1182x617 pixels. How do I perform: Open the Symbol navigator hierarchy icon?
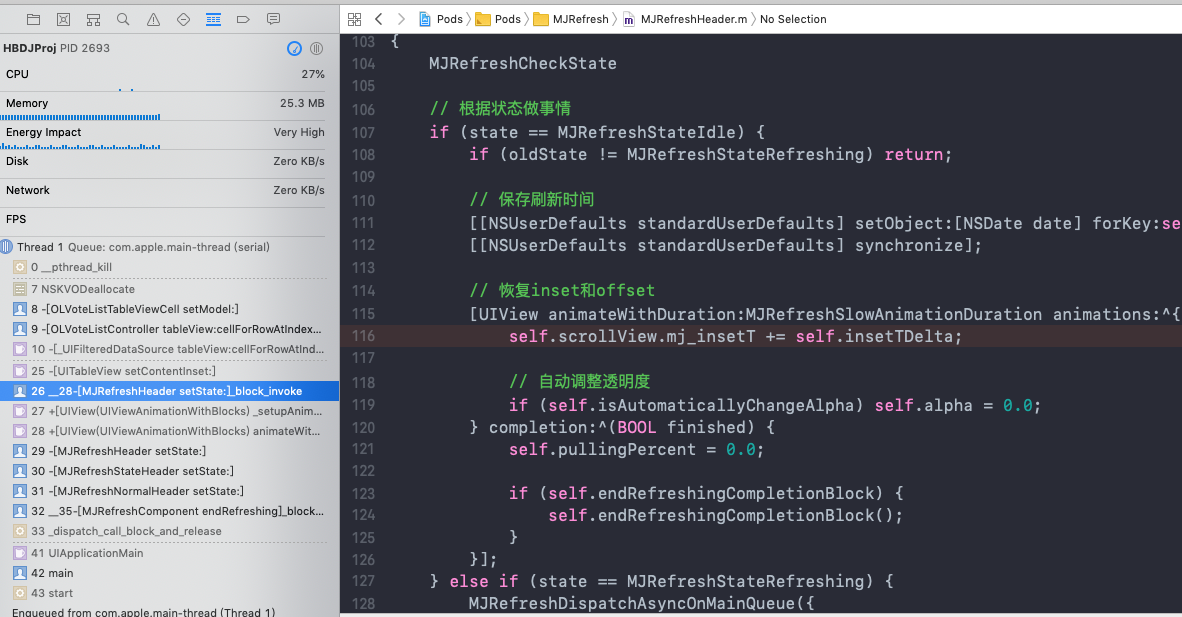[x=93, y=19]
